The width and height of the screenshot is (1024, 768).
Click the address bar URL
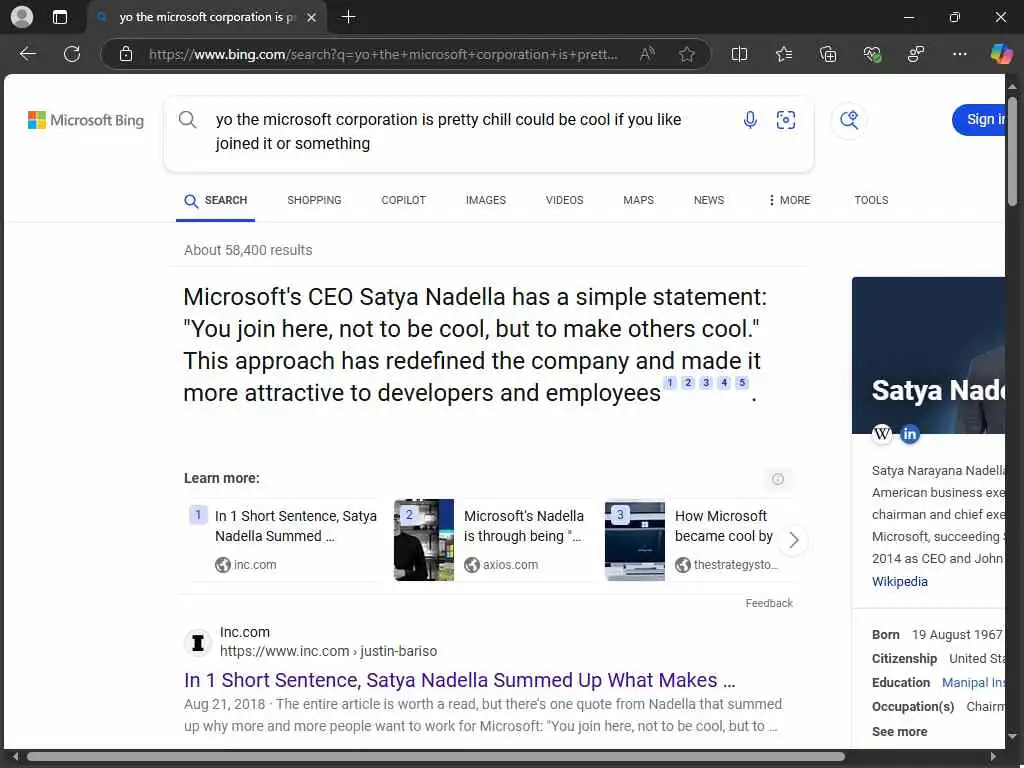[x=383, y=54]
